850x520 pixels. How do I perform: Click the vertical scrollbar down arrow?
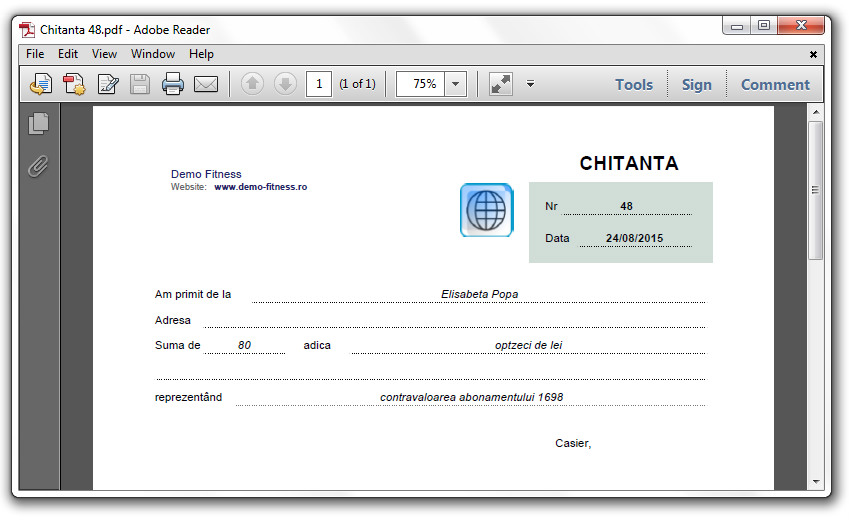(x=815, y=481)
